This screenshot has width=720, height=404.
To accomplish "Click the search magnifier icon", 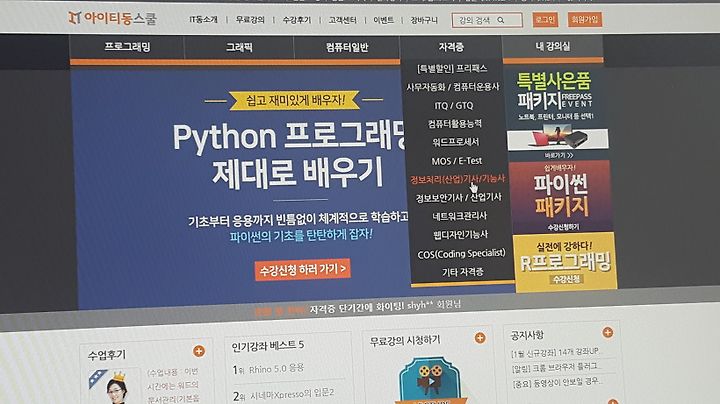I will point(501,20).
